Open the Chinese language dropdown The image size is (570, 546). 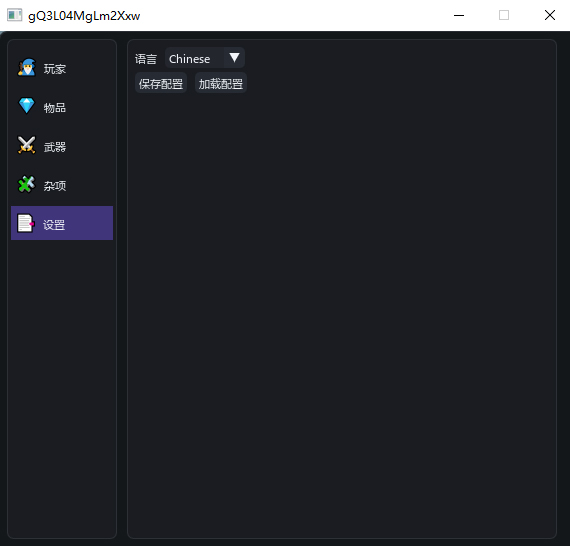(205, 58)
